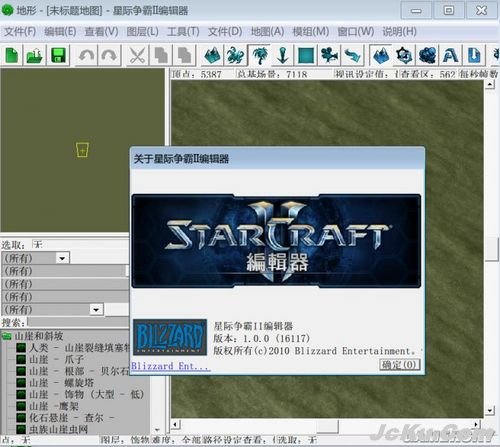Click the 顶点: 5387 status text
Screen dimensions: 500x447
click(x=197, y=74)
